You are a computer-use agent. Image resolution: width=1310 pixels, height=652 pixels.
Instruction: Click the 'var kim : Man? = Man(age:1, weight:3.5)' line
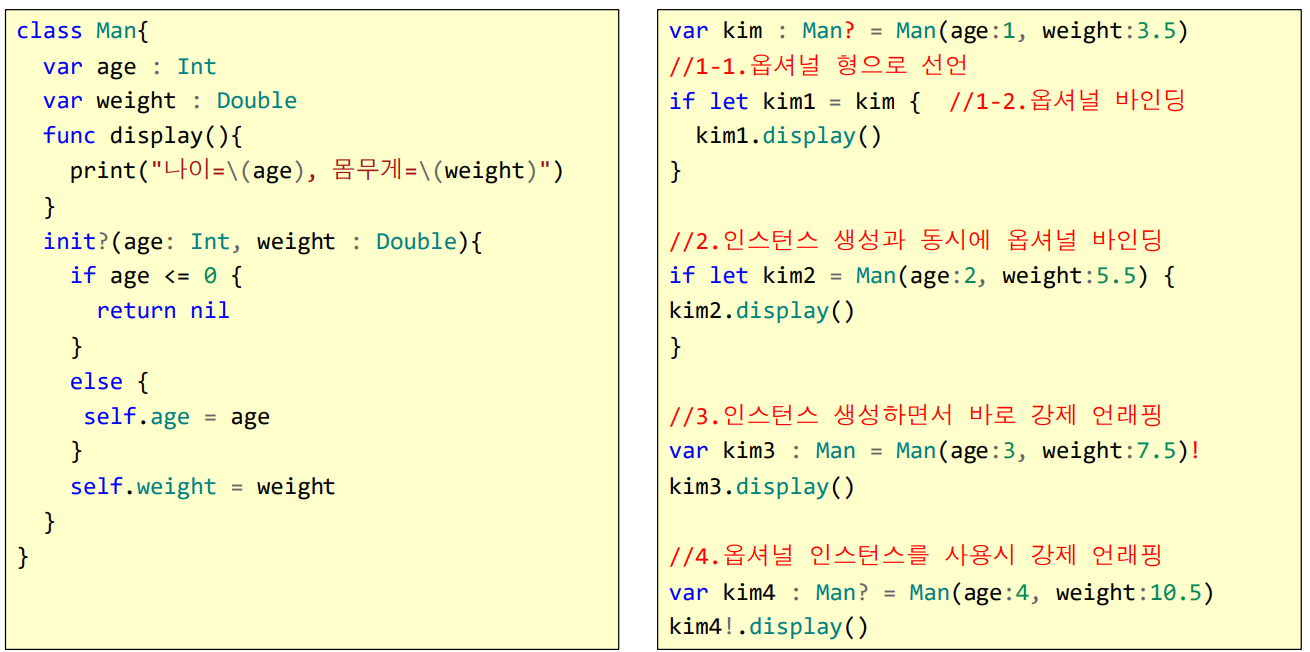pyautogui.click(x=929, y=31)
